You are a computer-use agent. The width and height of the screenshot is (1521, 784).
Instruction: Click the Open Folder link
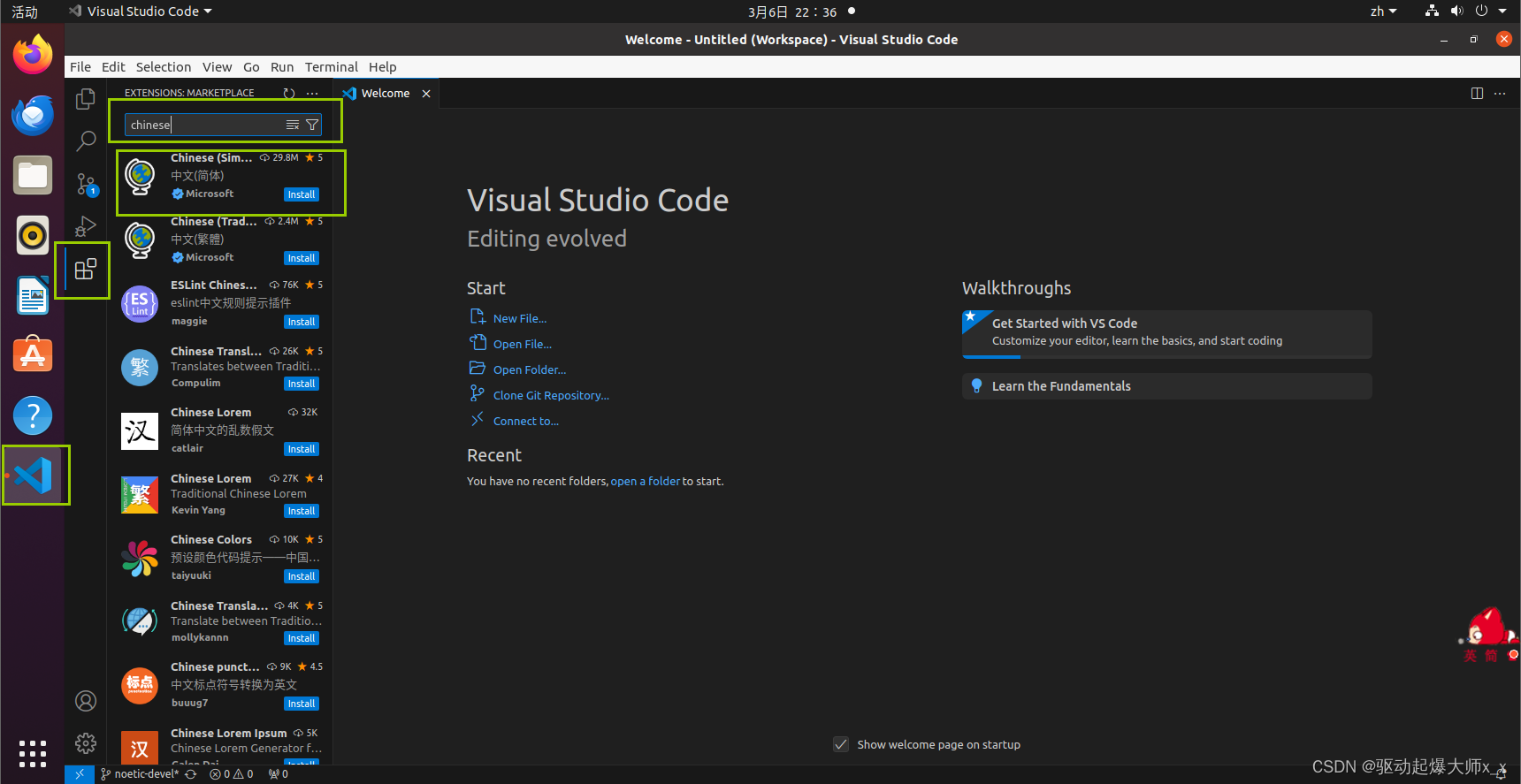click(530, 369)
